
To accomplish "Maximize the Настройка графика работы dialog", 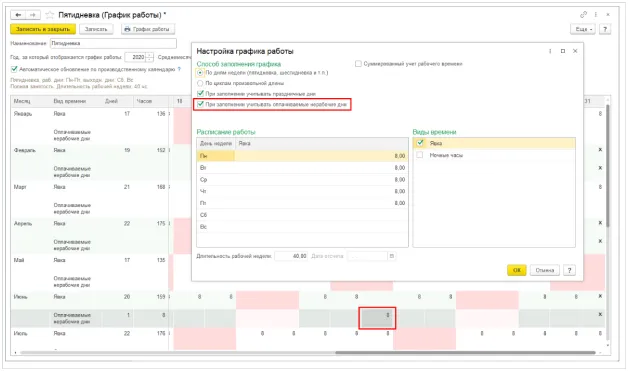I will (x=563, y=51).
